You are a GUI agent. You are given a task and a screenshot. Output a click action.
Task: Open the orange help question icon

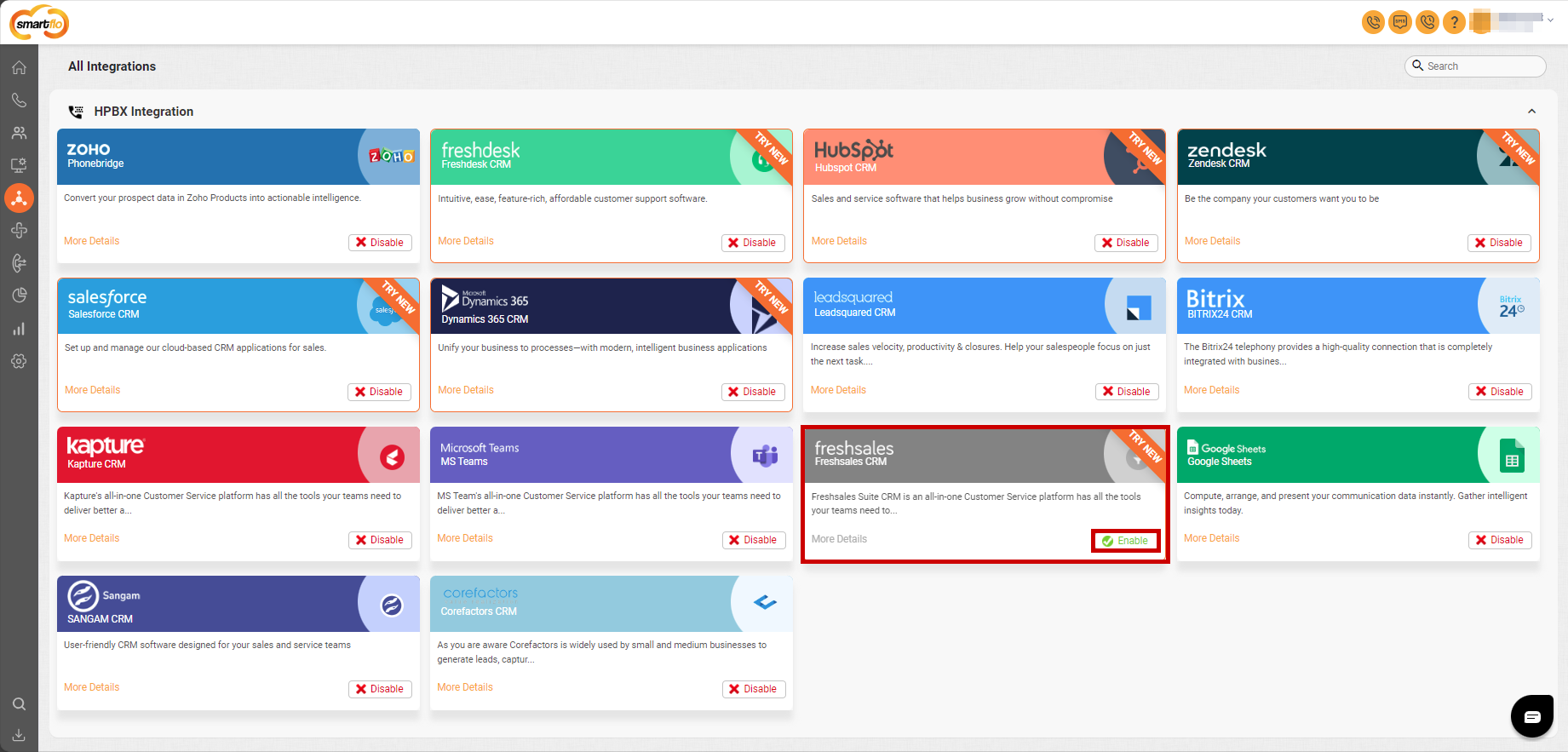(x=1455, y=22)
